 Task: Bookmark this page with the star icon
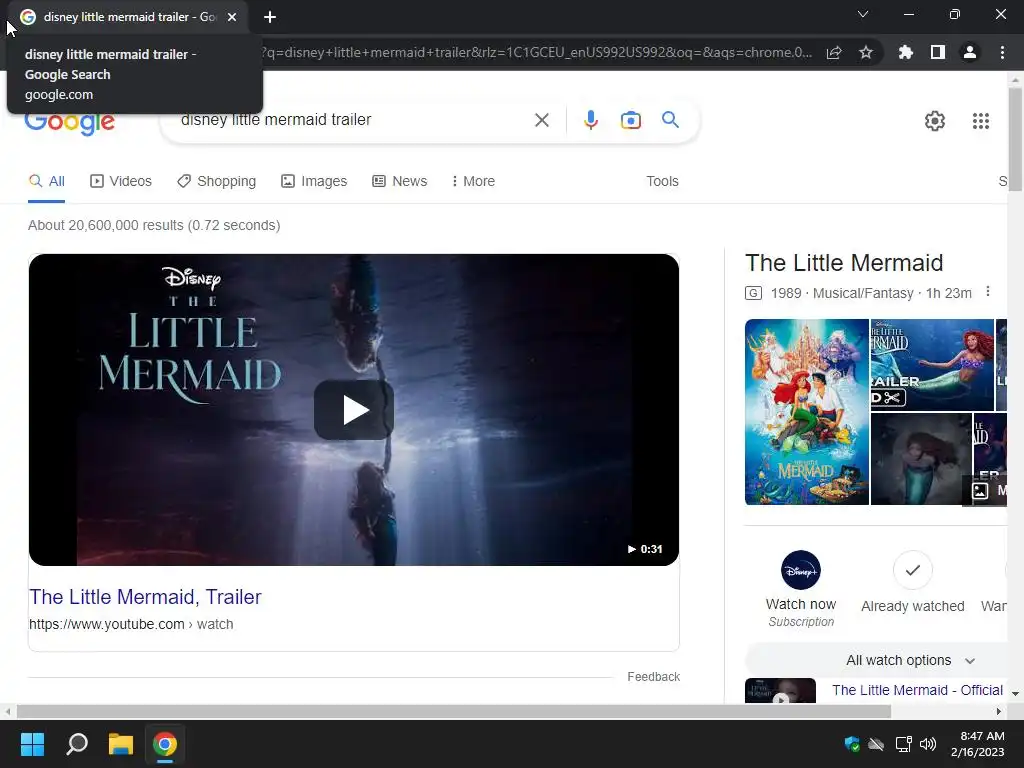click(x=865, y=52)
